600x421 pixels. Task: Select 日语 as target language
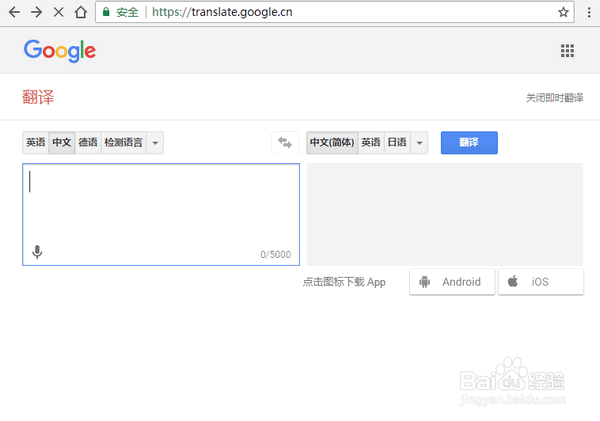(397, 142)
